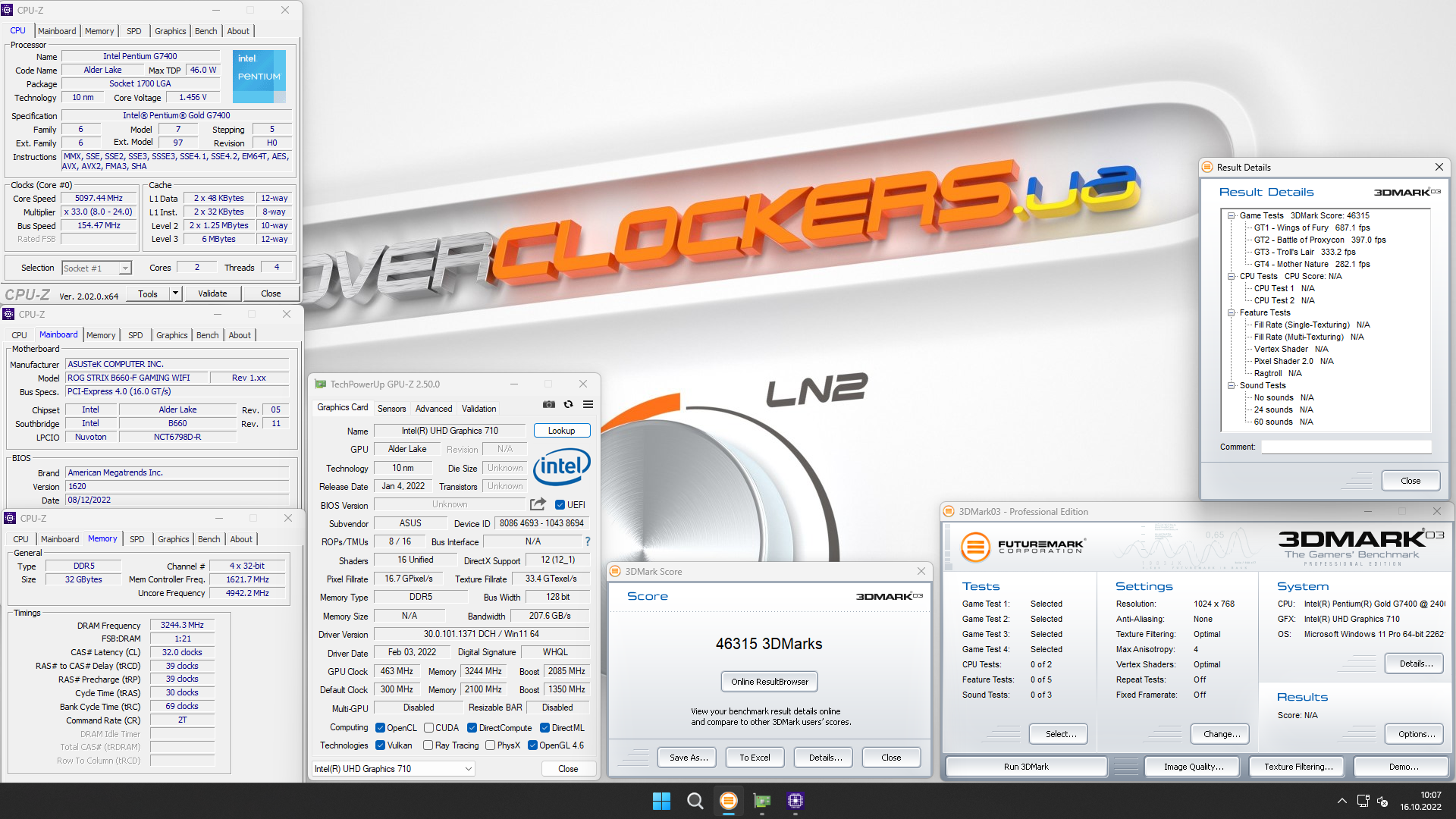Click the Online ResultBrowser button
The image size is (1456, 819).
point(770,682)
